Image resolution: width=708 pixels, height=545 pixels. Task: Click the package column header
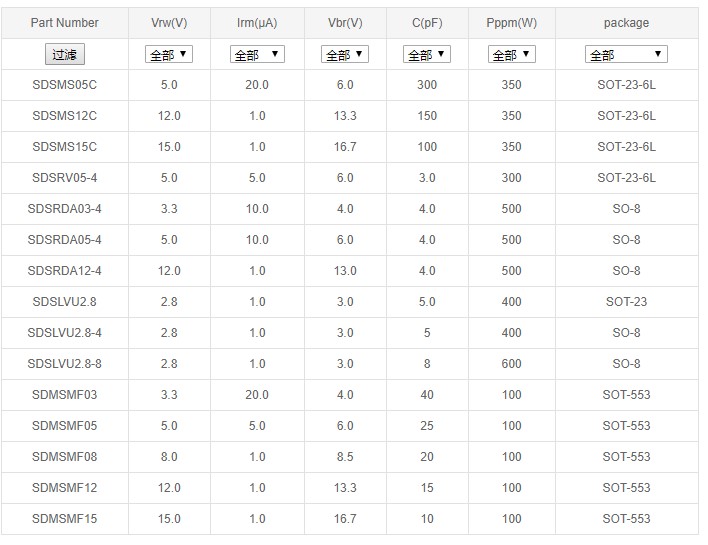pos(626,23)
